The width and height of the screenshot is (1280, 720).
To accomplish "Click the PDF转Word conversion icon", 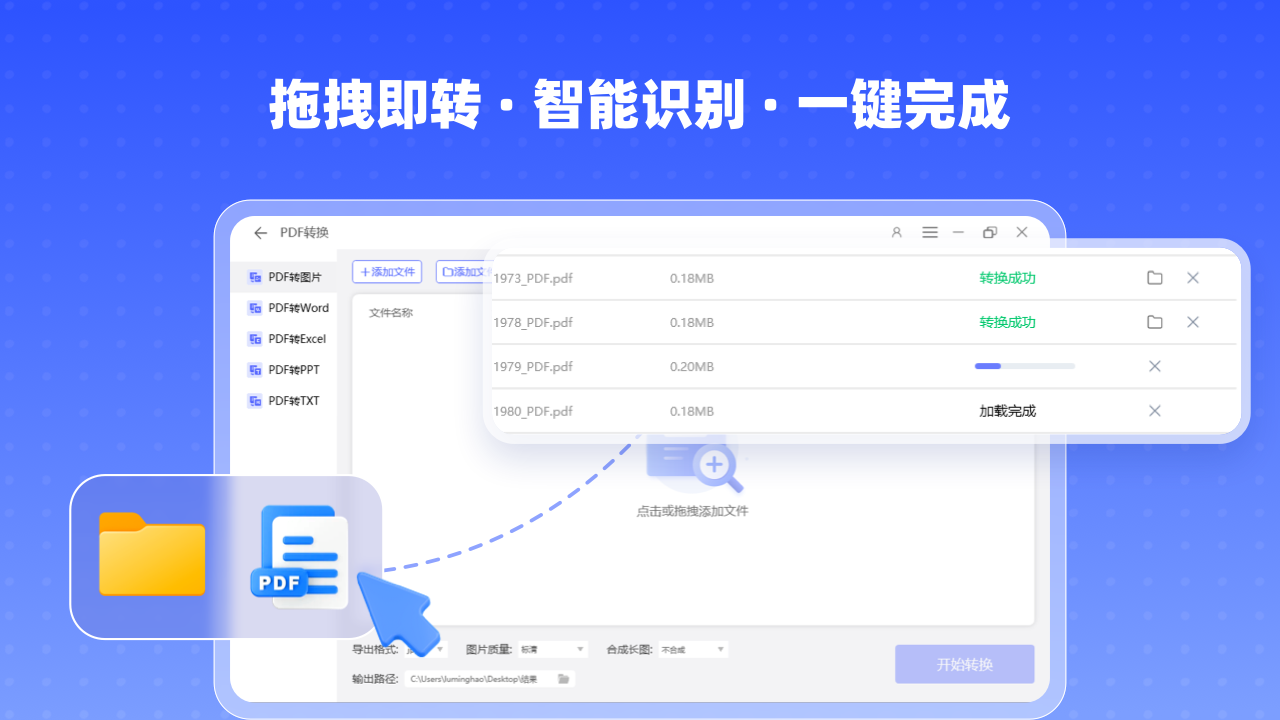I will 253,307.
